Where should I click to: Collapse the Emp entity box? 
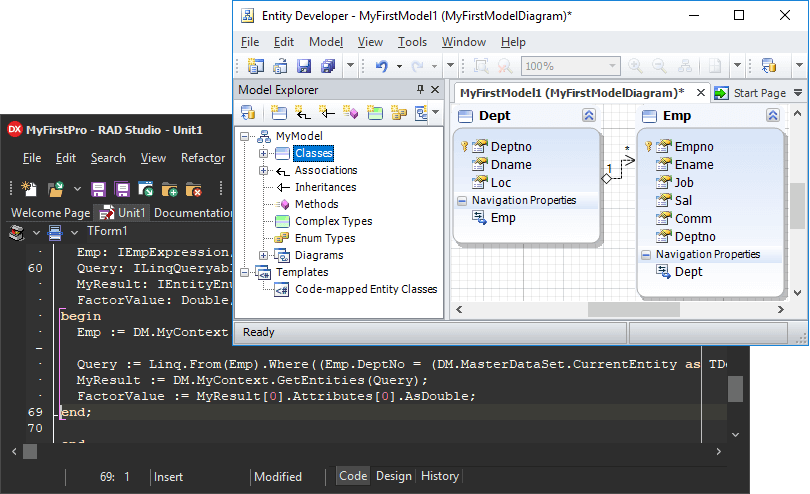tap(773, 116)
